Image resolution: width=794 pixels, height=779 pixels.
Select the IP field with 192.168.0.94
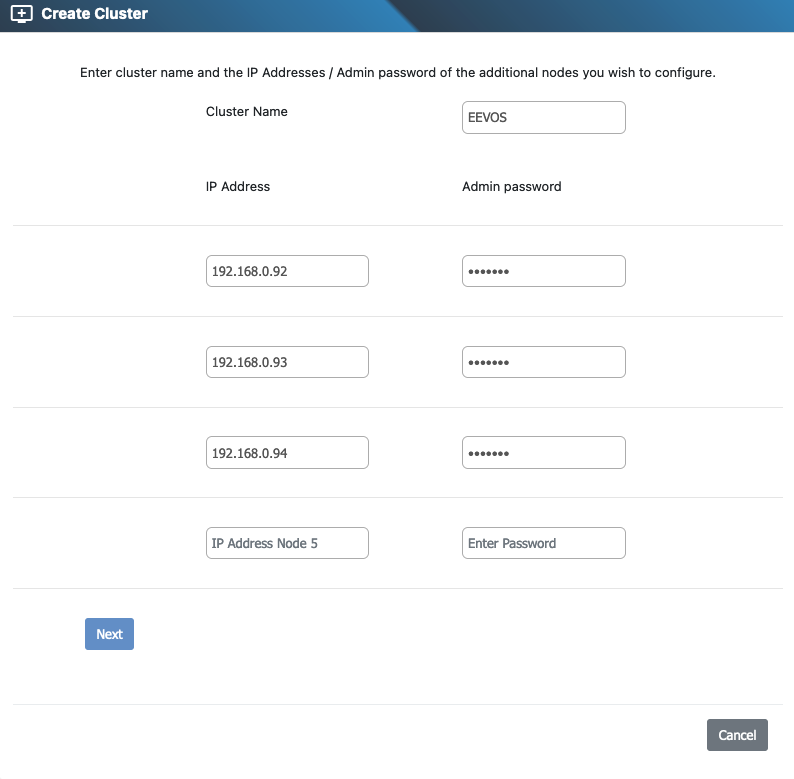pyautogui.click(x=287, y=453)
